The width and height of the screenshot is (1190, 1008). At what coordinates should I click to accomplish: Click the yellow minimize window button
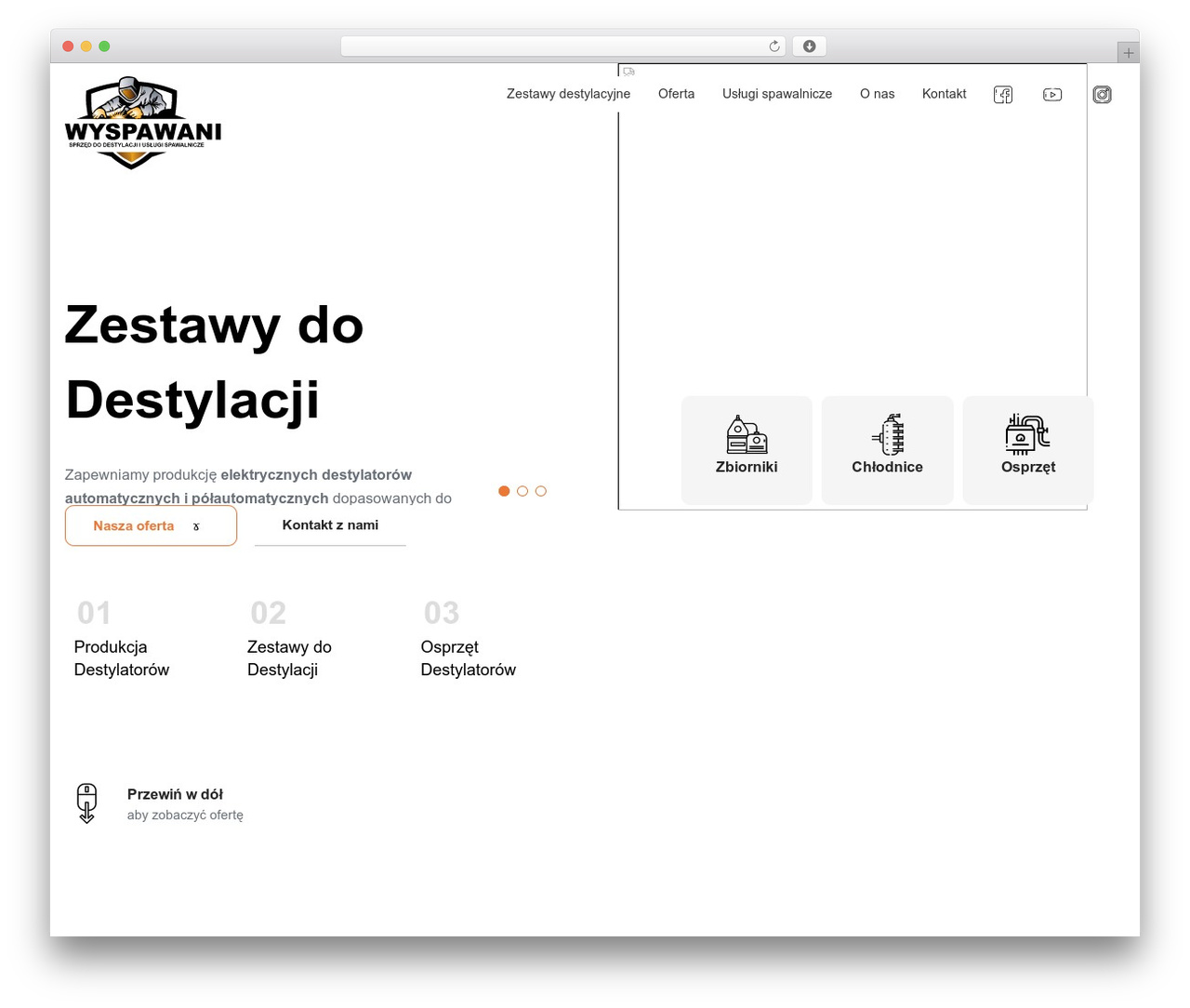(x=86, y=46)
